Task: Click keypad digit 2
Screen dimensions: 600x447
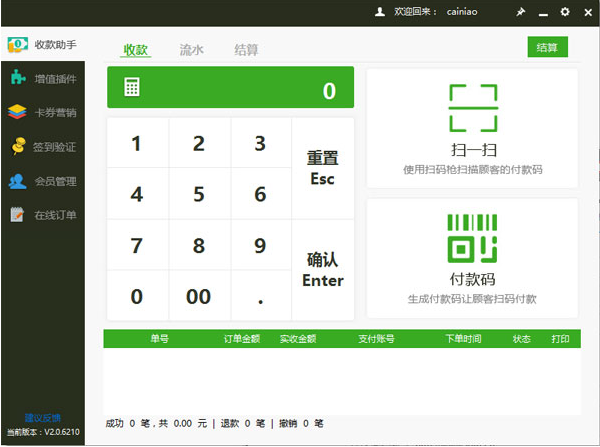Action: (x=199, y=143)
